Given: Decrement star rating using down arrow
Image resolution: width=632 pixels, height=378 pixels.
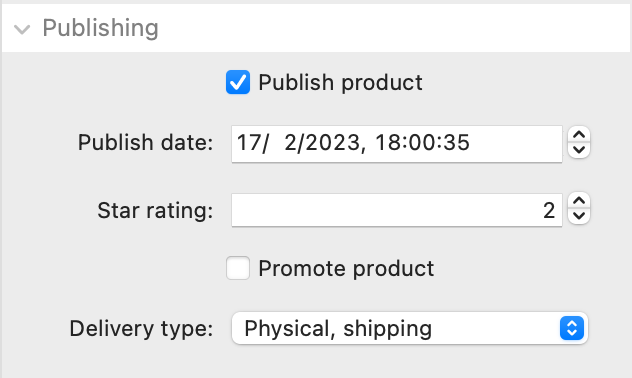Looking at the screenshot, I should coord(579,216).
